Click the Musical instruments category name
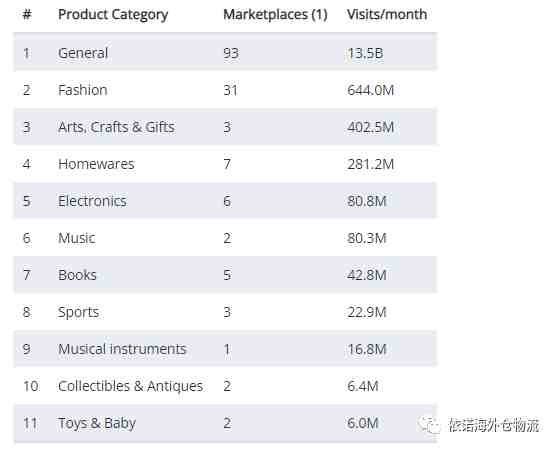Screen dimensions: 556x450 click(x=122, y=349)
